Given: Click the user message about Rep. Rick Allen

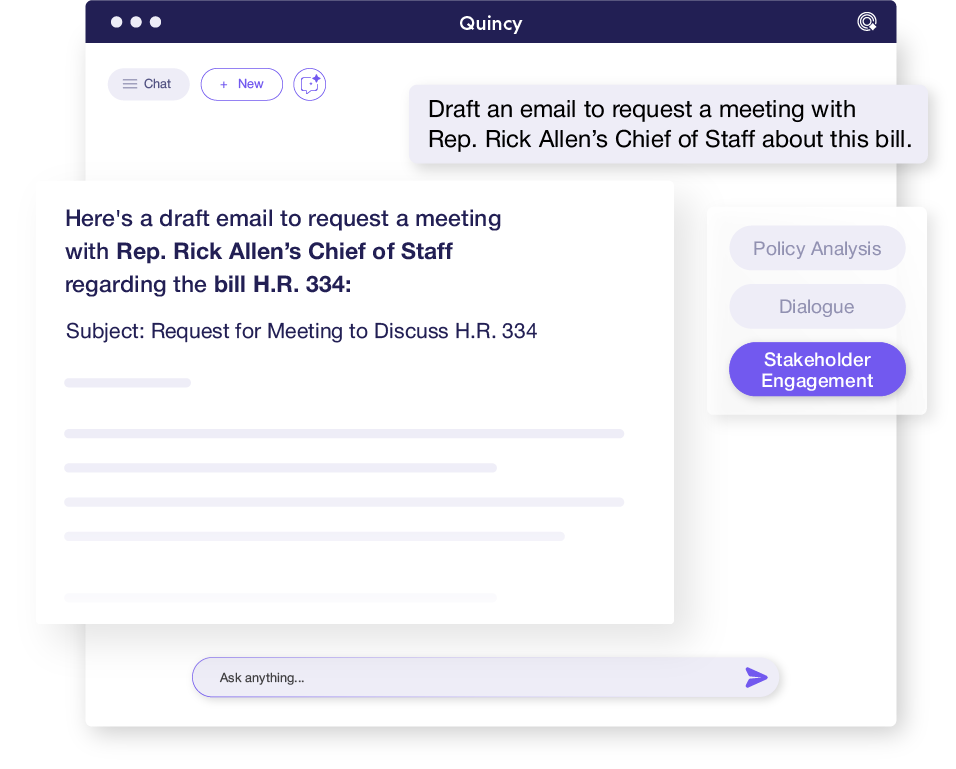Looking at the screenshot, I should pos(668,124).
